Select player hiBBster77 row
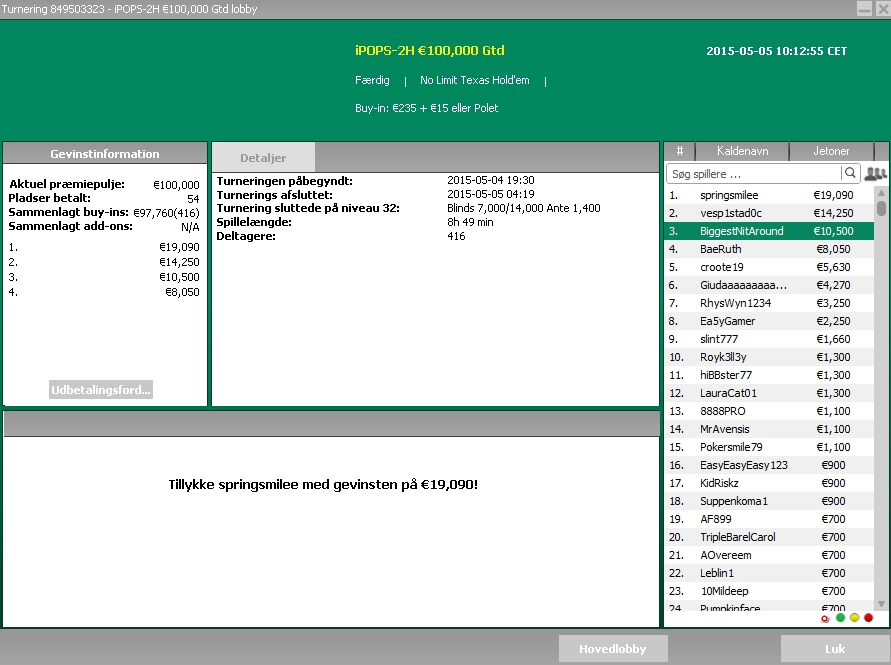This screenshot has width=891, height=665. [x=769, y=375]
